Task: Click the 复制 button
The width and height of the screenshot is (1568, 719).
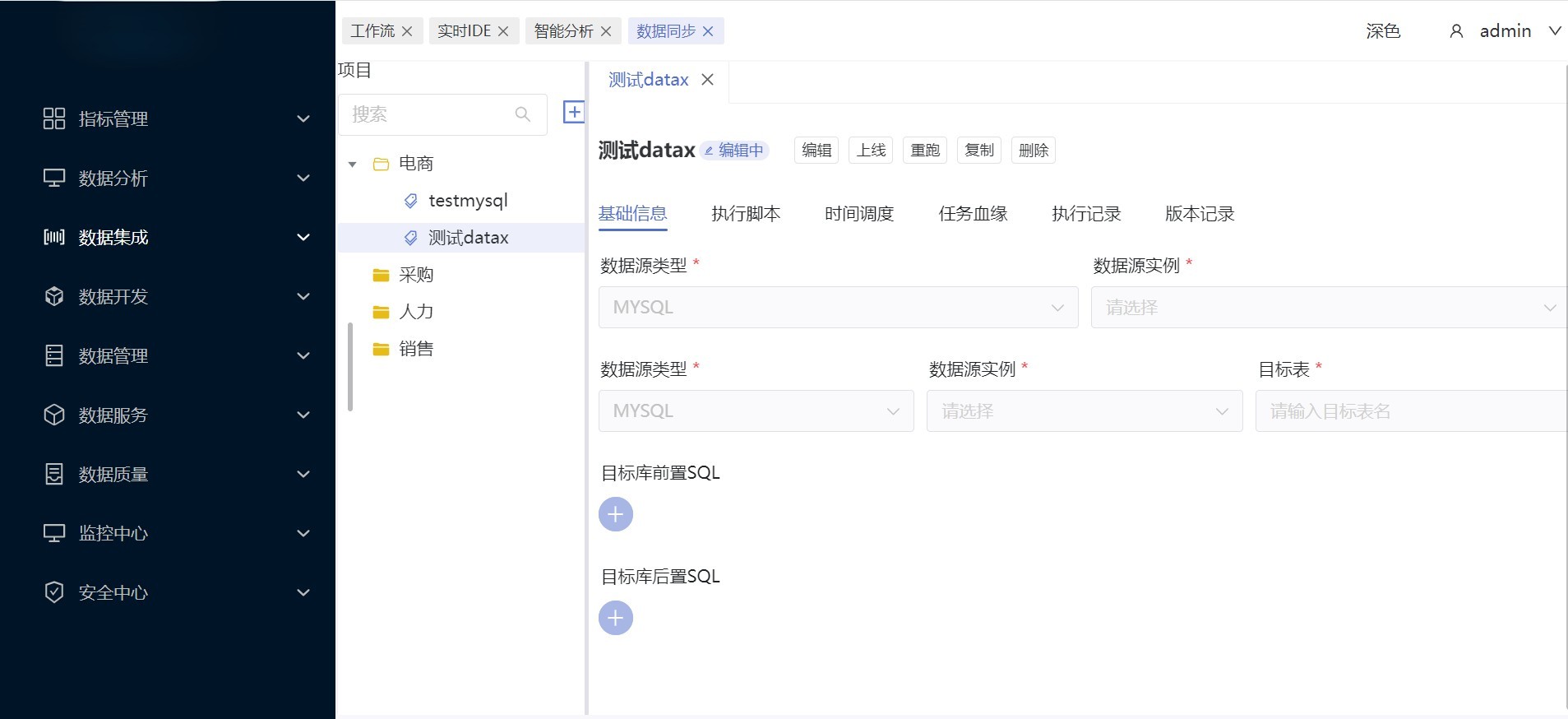Action: click(x=979, y=151)
